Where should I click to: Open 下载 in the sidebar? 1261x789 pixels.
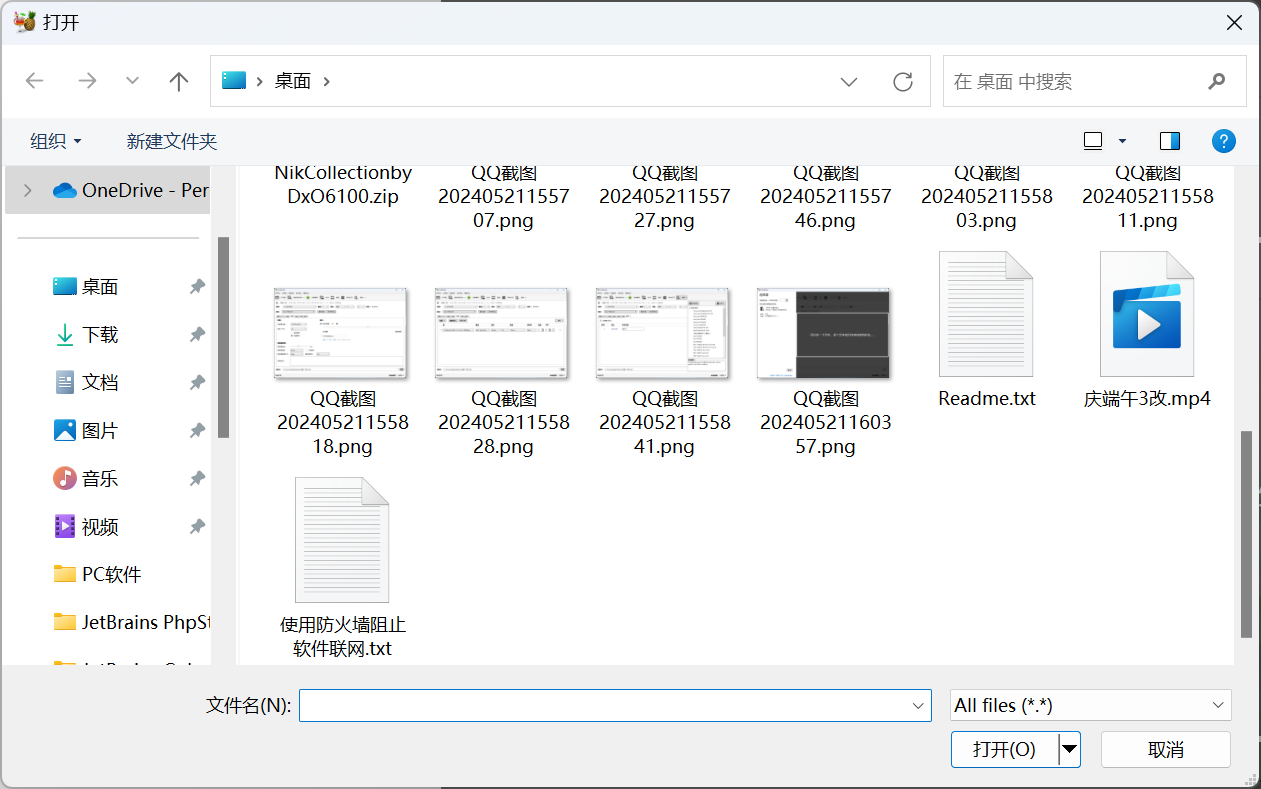click(99, 335)
